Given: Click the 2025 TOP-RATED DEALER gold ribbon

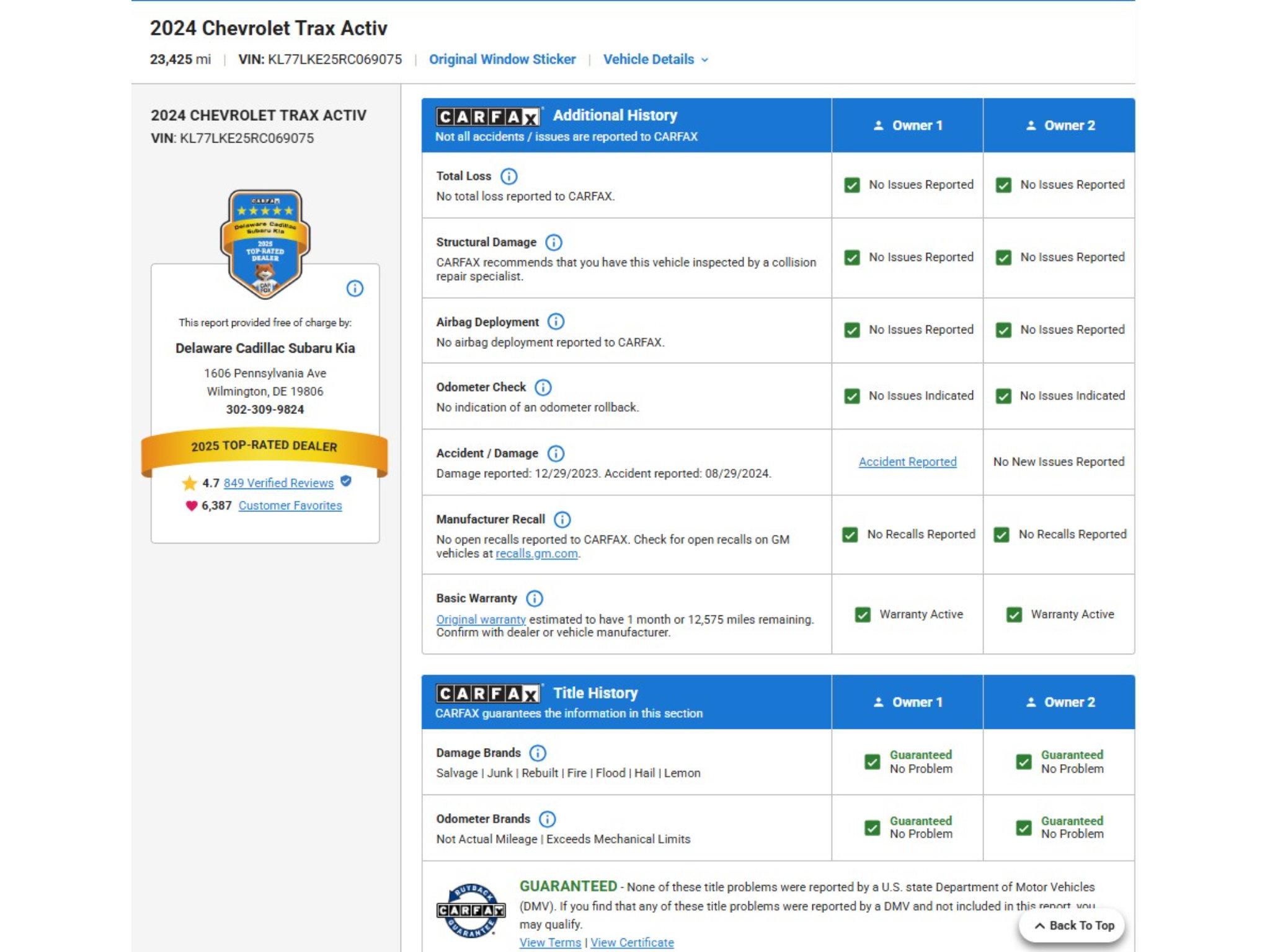Looking at the screenshot, I should [264, 451].
